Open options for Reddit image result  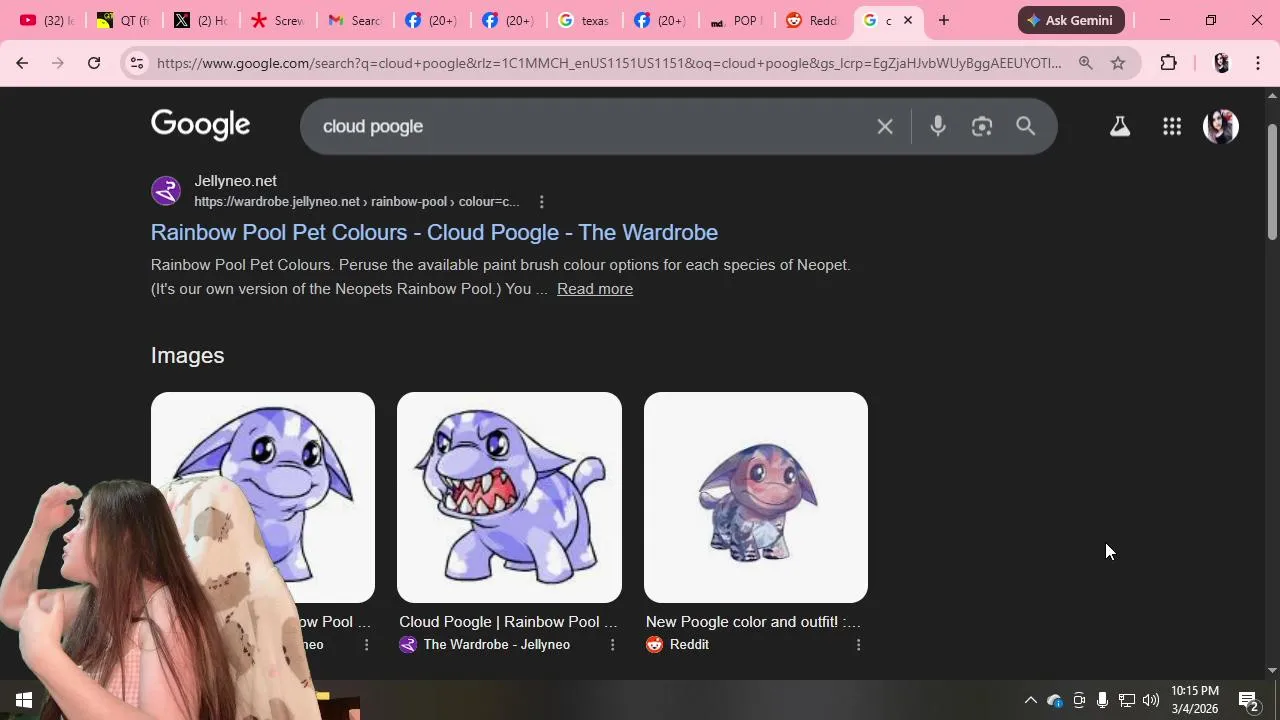[x=858, y=645]
